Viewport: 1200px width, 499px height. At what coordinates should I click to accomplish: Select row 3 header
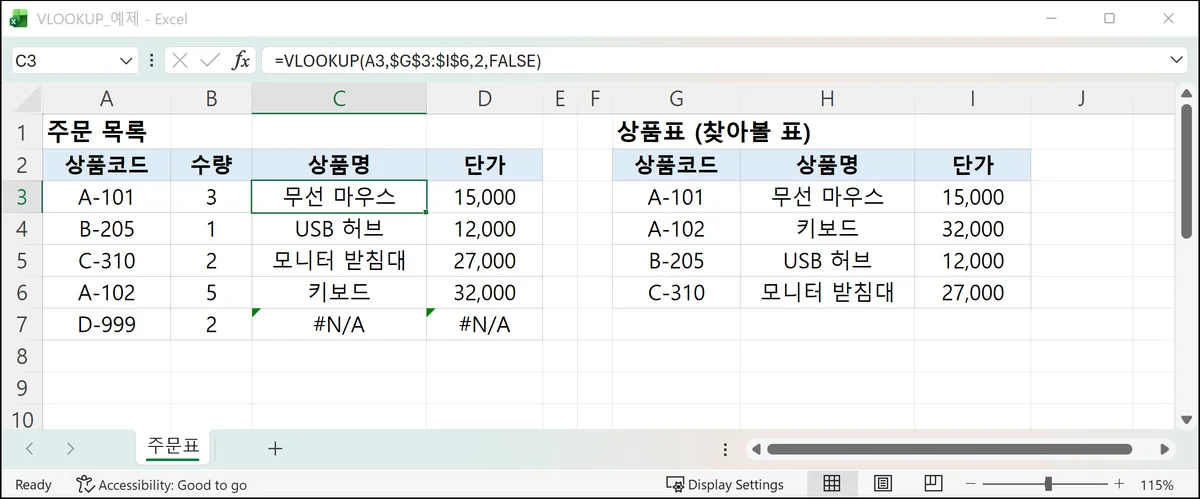point(21,197)
